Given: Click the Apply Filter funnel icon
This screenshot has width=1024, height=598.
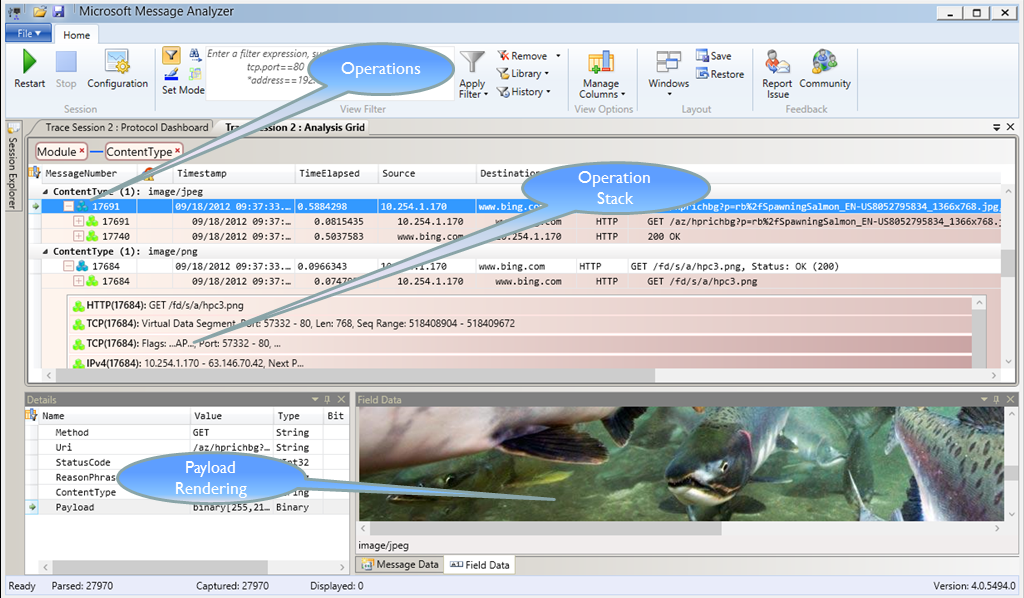Looking at the screenshot, I should pyautogui.click(x=472, y=63).
